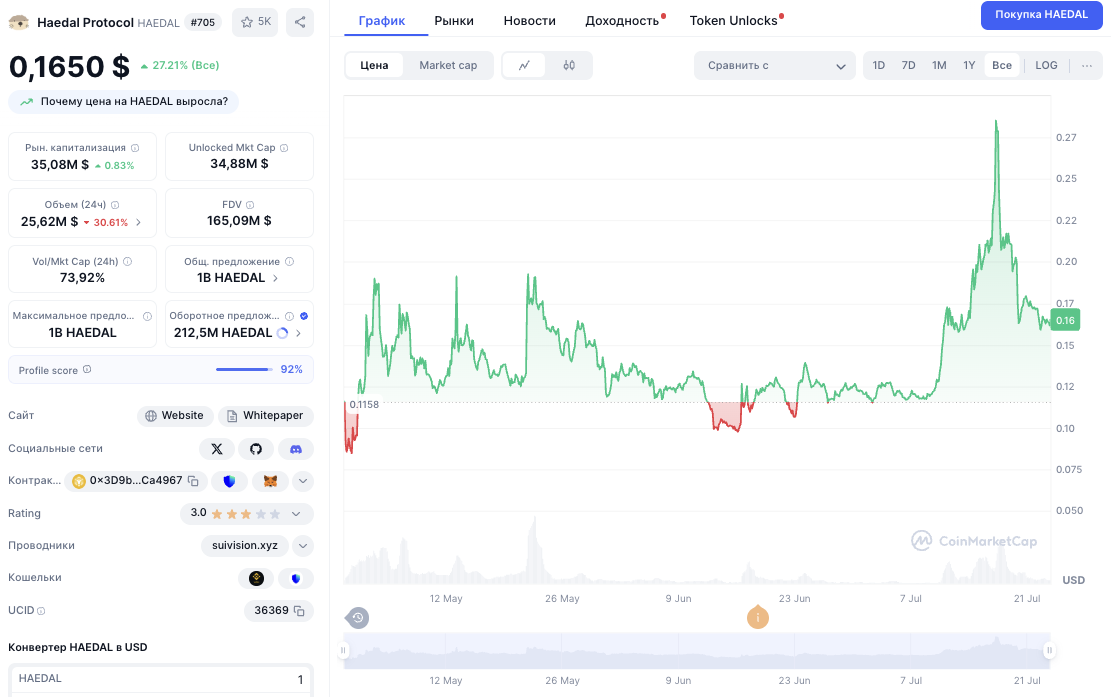The height and width of the screenshot is (697, 1111).
Task: Expand the Rating 3.0 dropdown
Action: 296,514
